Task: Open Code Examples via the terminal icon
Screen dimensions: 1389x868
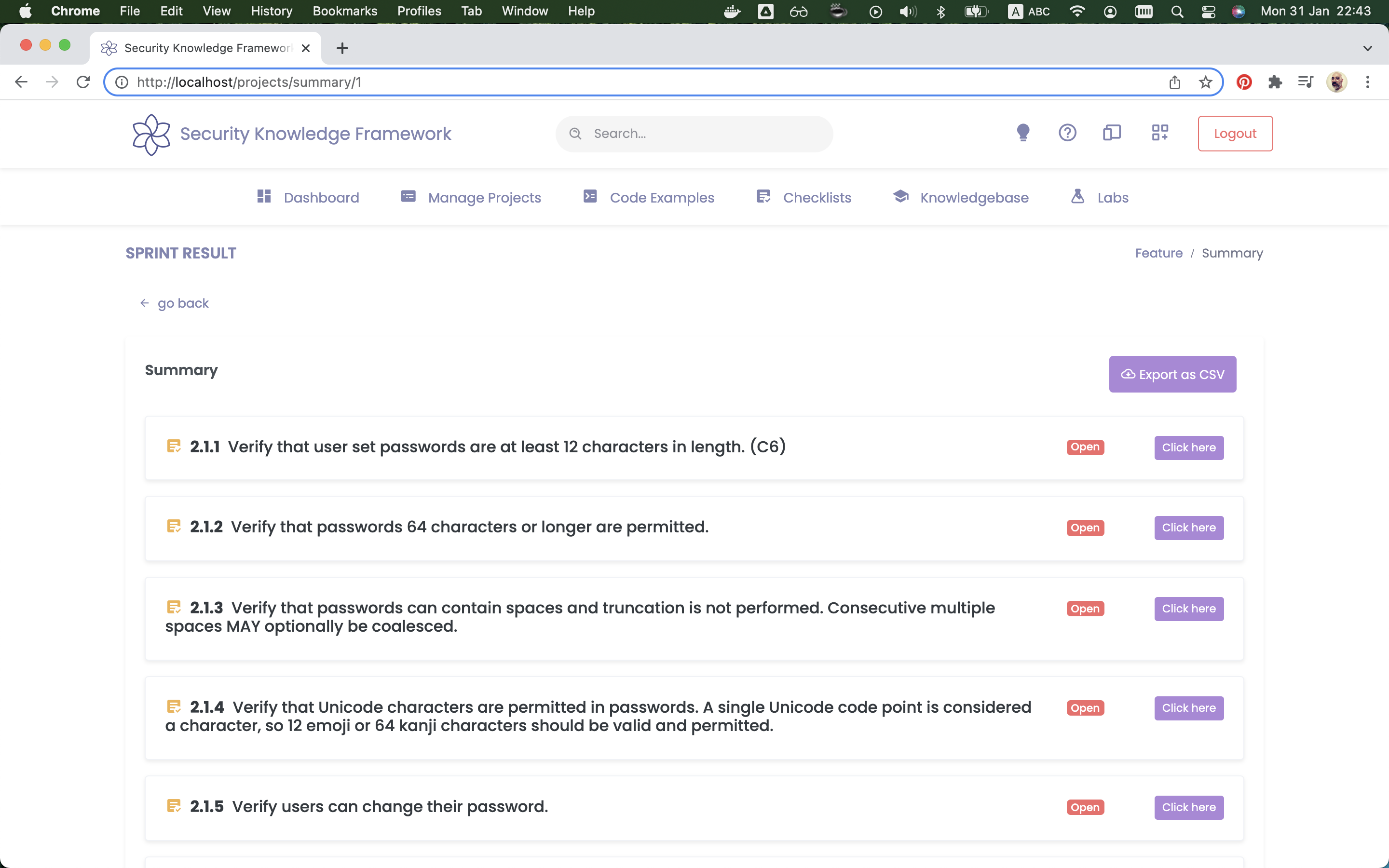Action: point(589,196)
